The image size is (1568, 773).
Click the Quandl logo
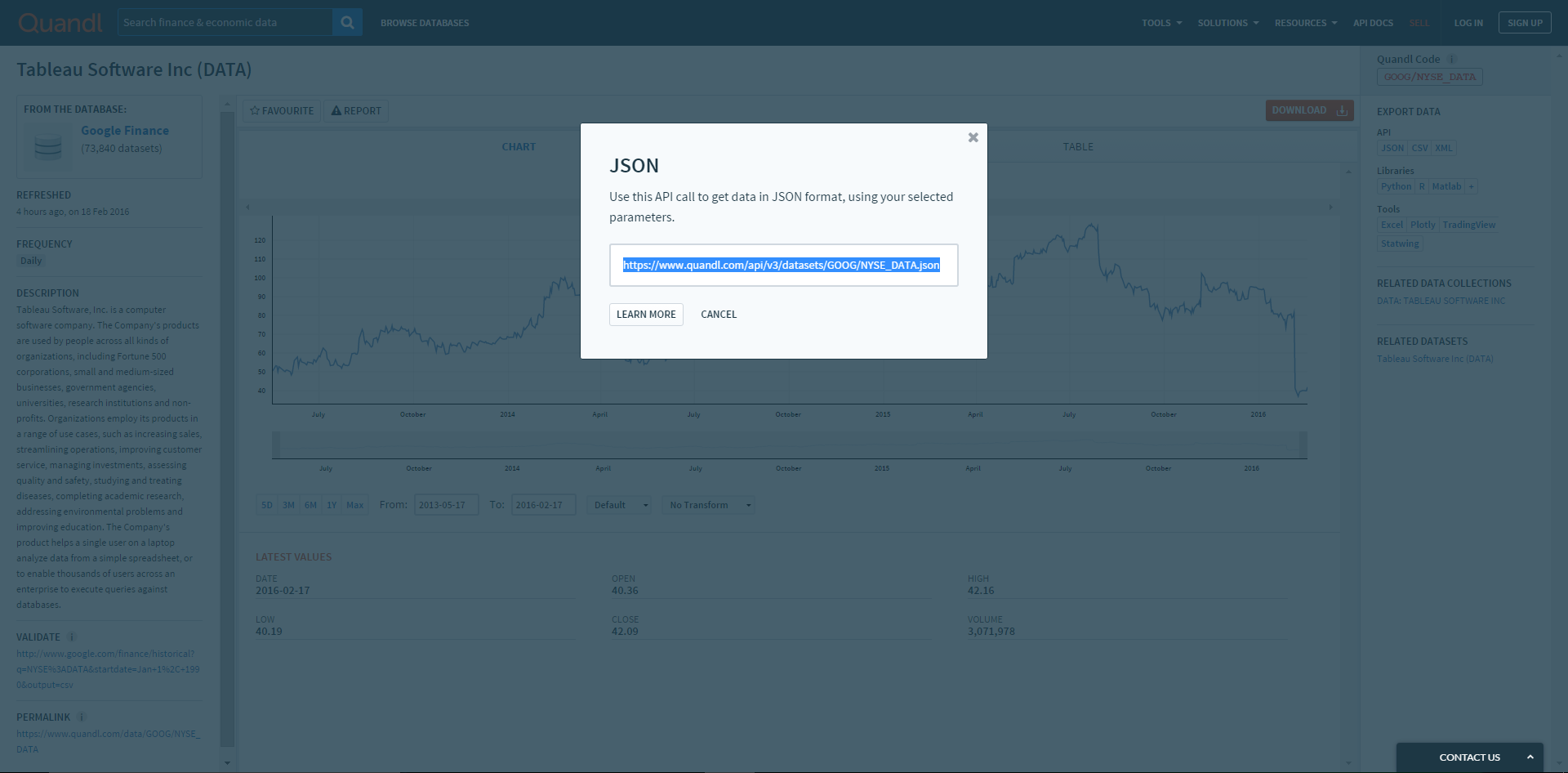(x=60, y=23)
